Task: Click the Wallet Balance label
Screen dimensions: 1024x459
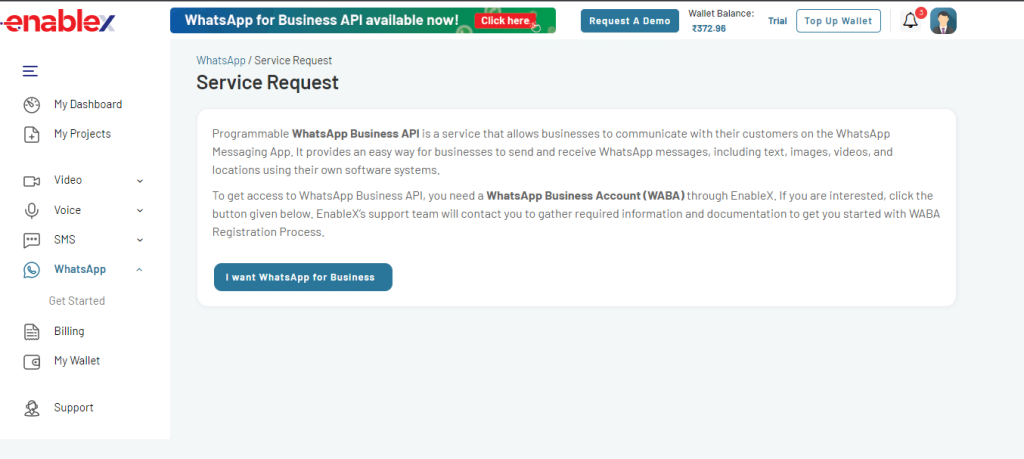Action: coord(721,13)
